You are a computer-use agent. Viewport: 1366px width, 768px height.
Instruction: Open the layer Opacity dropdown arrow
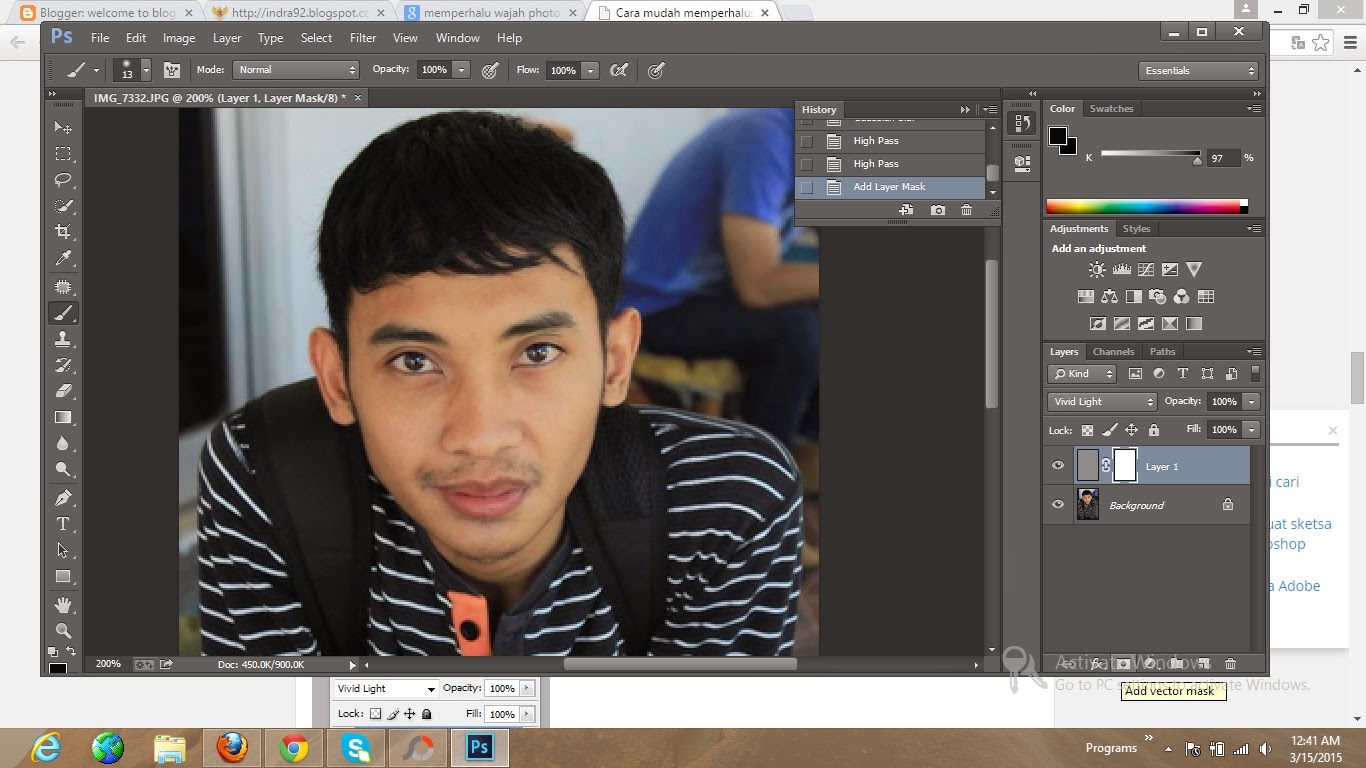coord(1251,402)
